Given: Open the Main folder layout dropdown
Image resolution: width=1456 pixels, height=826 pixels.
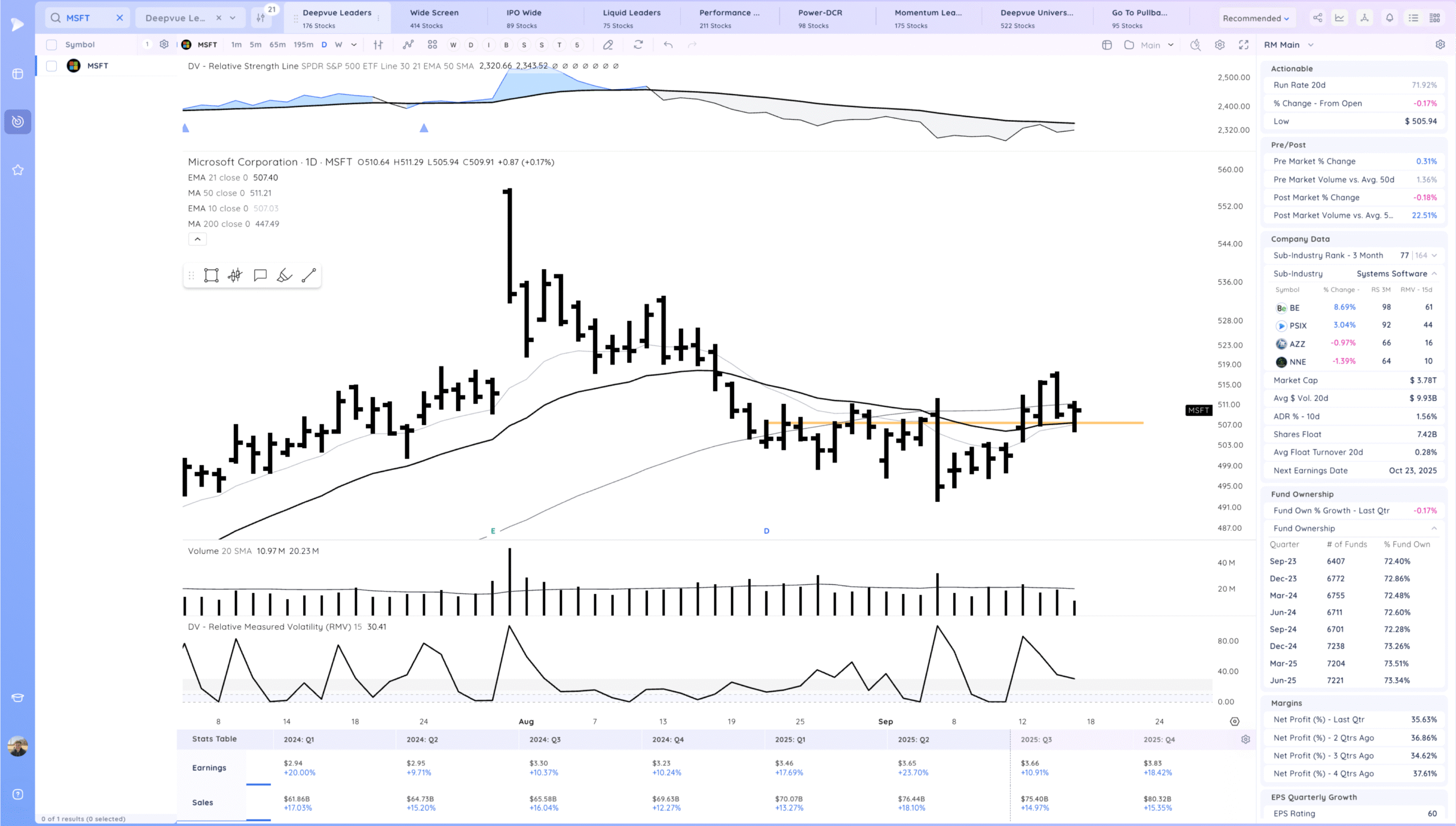Looking at the screenshot, I should pos(1149,44).
